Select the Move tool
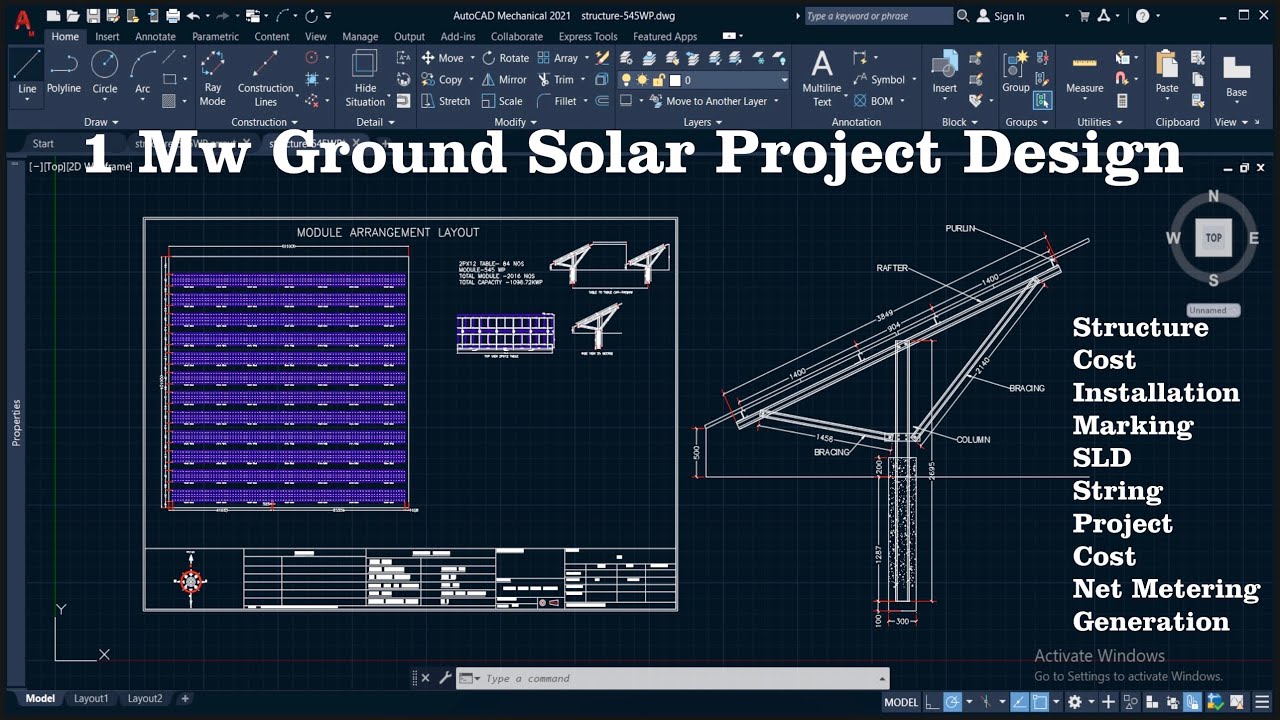 click(x=442, y=58)
